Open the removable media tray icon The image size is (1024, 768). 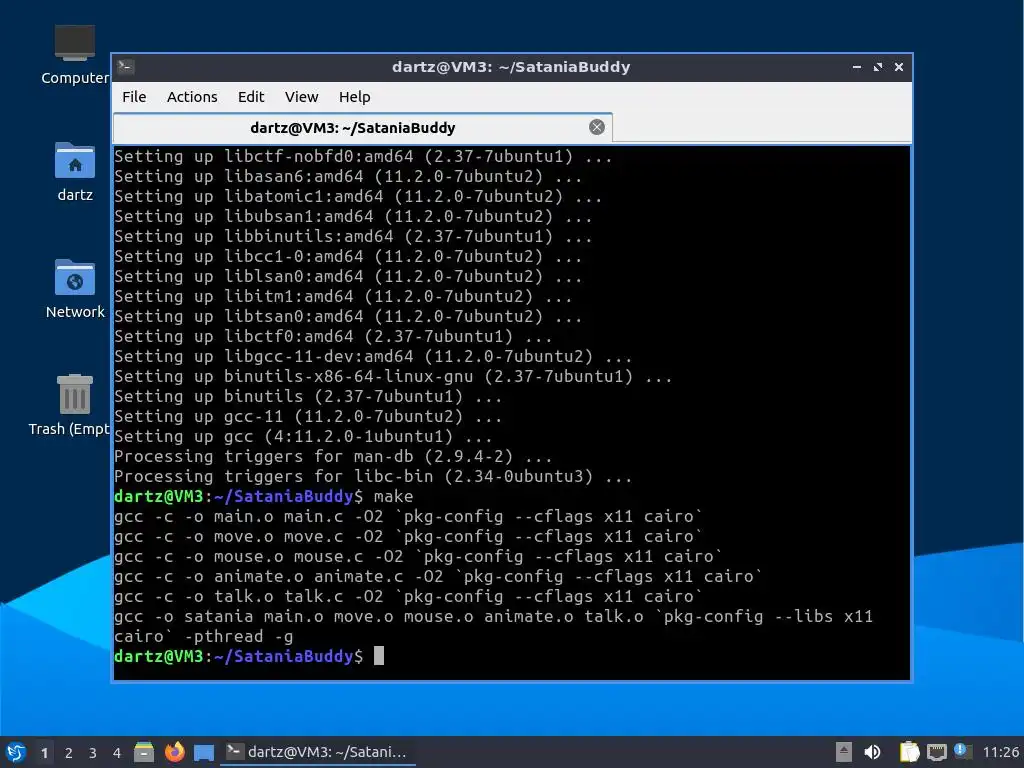pos(844,752)
